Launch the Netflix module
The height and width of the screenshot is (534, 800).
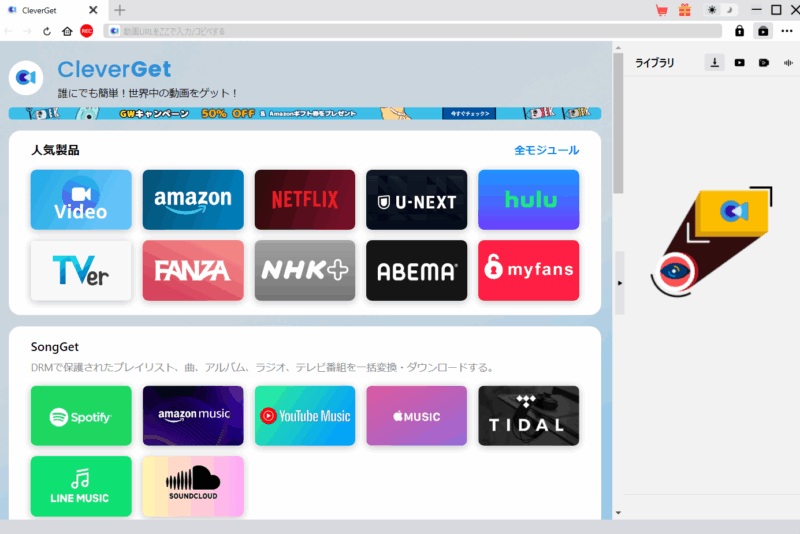coord(305,200)
